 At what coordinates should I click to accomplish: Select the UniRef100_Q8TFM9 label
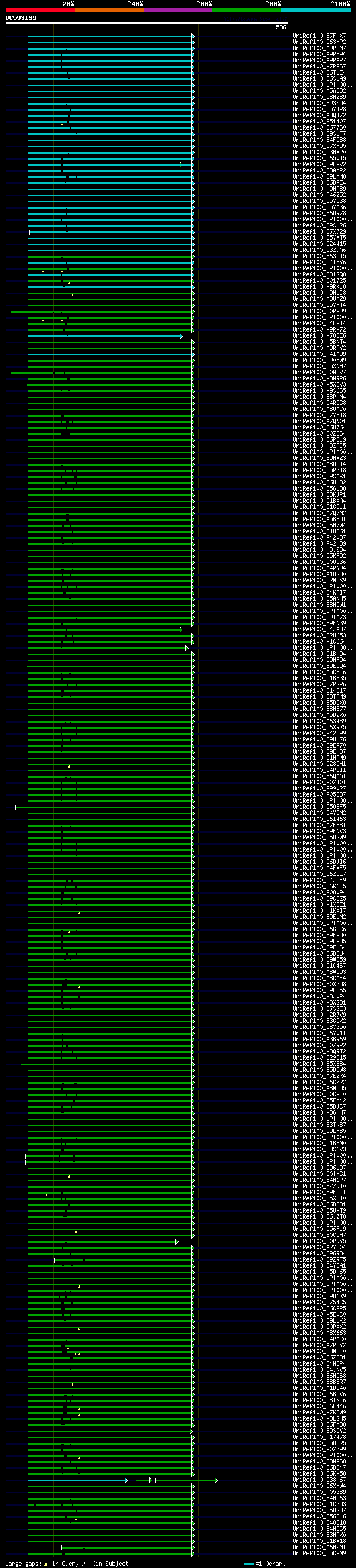click(319, 696)
